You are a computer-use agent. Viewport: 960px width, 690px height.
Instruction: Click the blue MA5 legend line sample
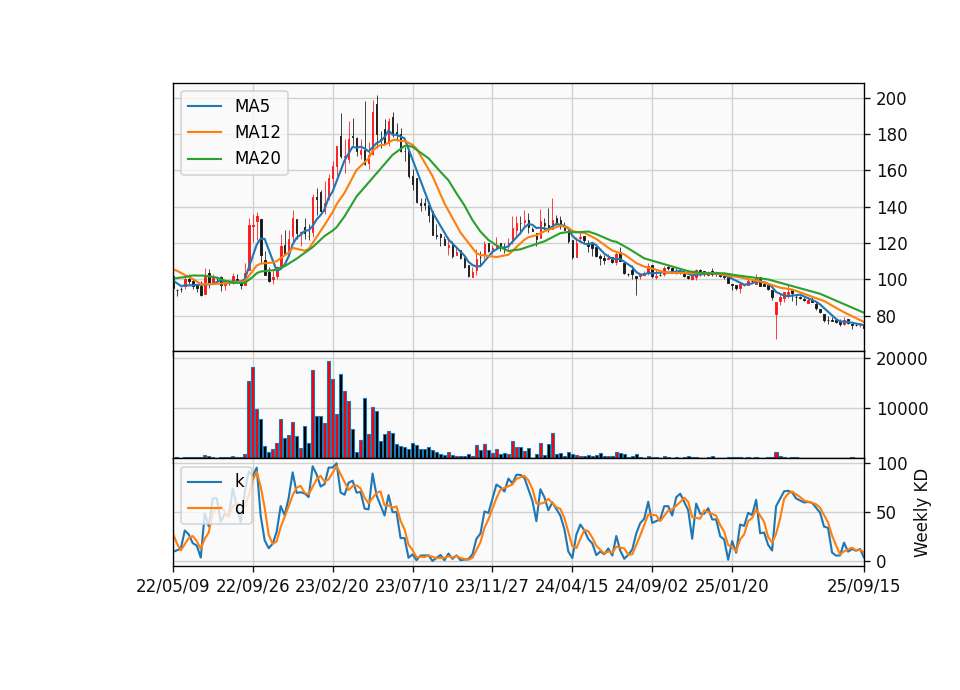click(x=204, y=107)
